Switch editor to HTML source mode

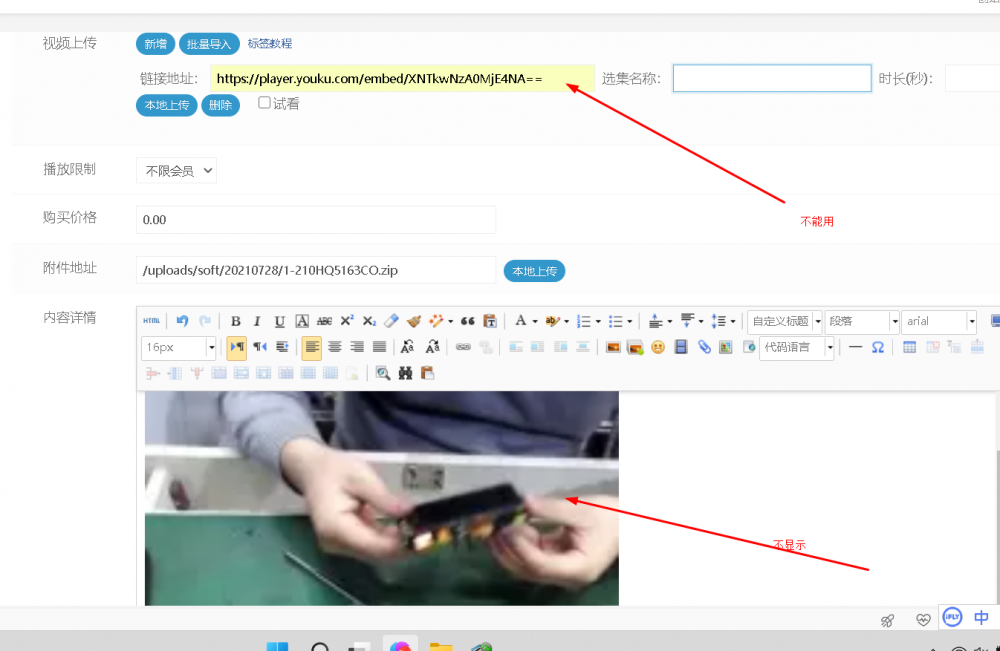[x=151, y=321]
